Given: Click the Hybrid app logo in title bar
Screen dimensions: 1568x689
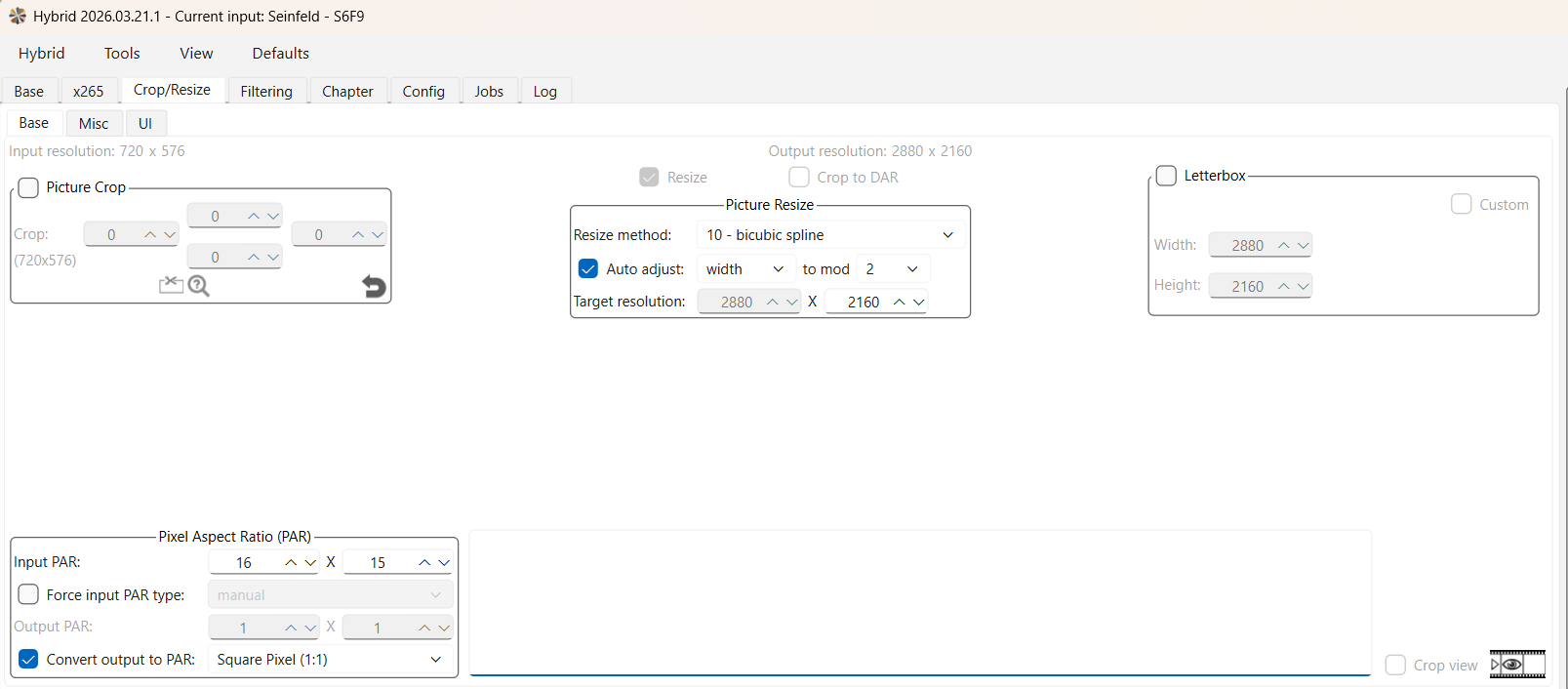Looking at the screenshot, I should (18, 16).
